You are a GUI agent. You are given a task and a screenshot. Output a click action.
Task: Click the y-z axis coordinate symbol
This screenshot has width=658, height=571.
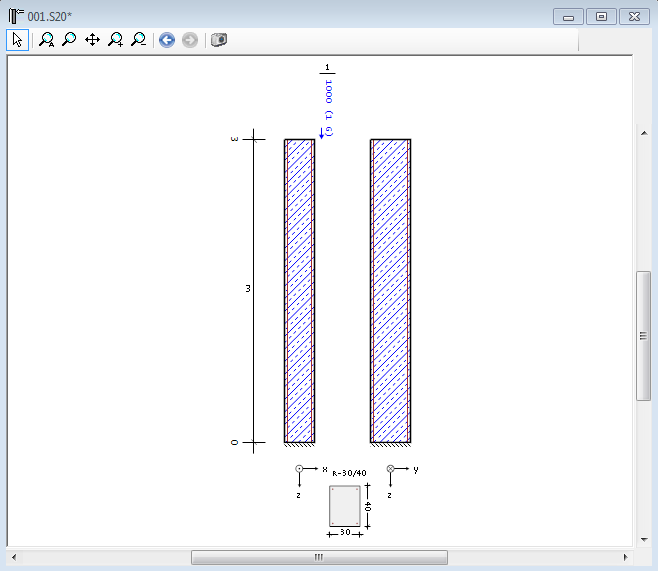(400, 480)
